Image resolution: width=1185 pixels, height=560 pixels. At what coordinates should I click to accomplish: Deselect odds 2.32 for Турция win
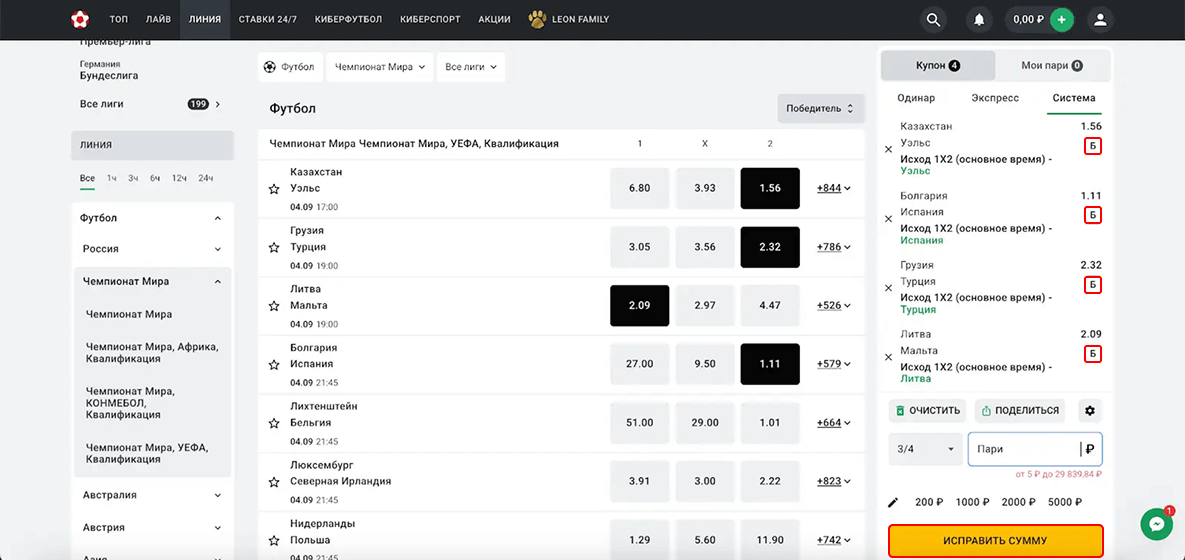point(770,247)
